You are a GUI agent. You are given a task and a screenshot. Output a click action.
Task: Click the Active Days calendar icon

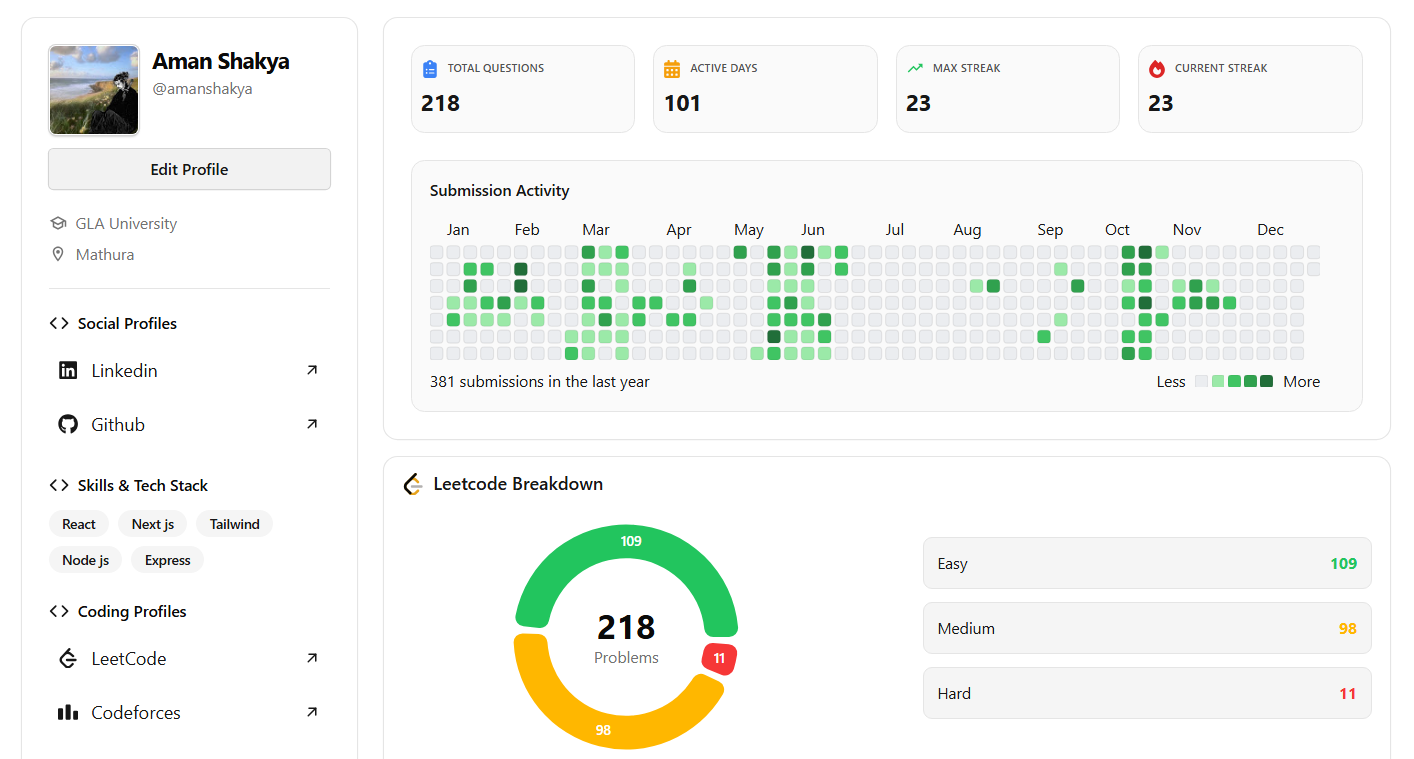pyautogui.click(x=672, y=69)
